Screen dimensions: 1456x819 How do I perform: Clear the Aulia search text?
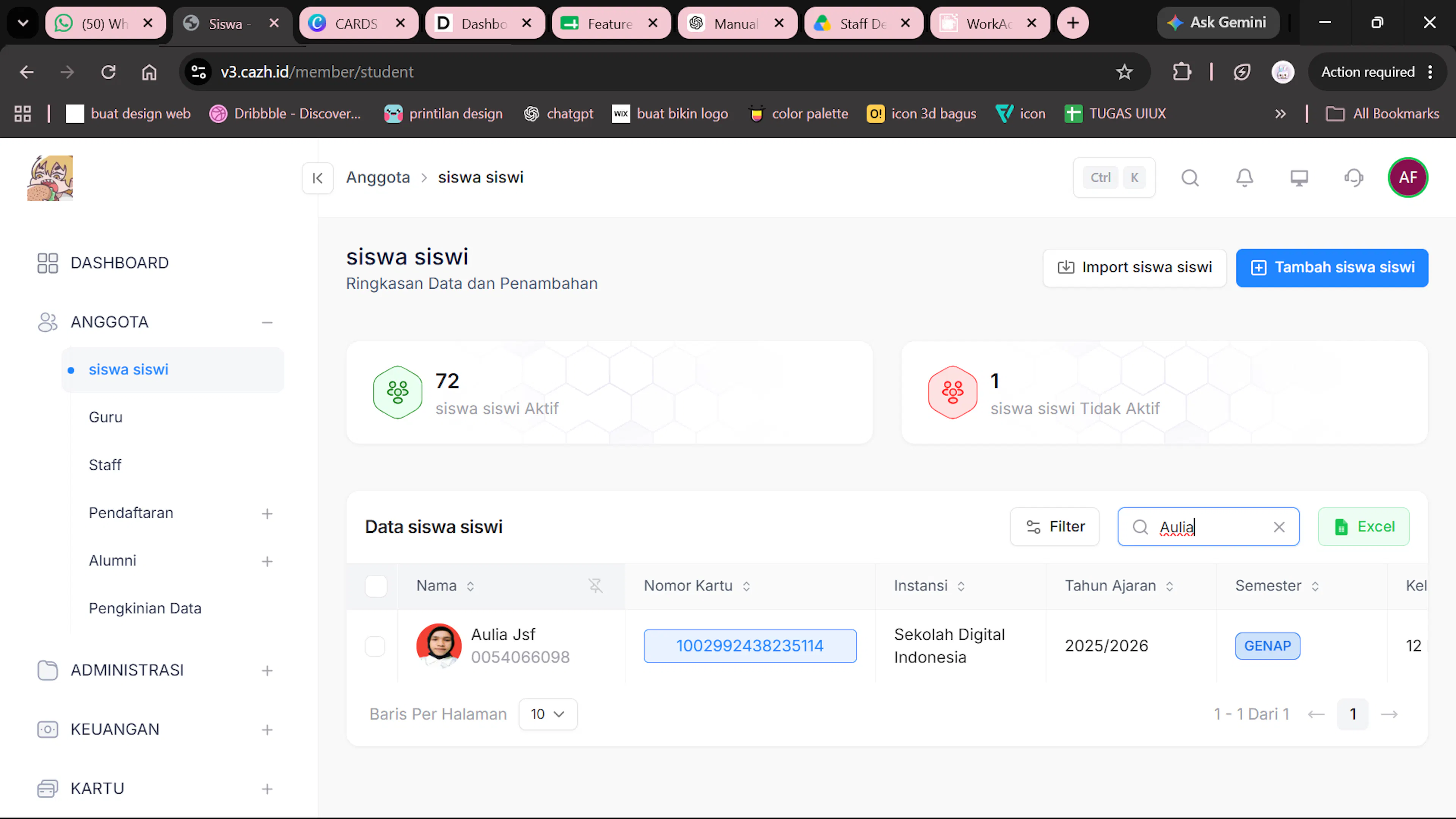1279,527
